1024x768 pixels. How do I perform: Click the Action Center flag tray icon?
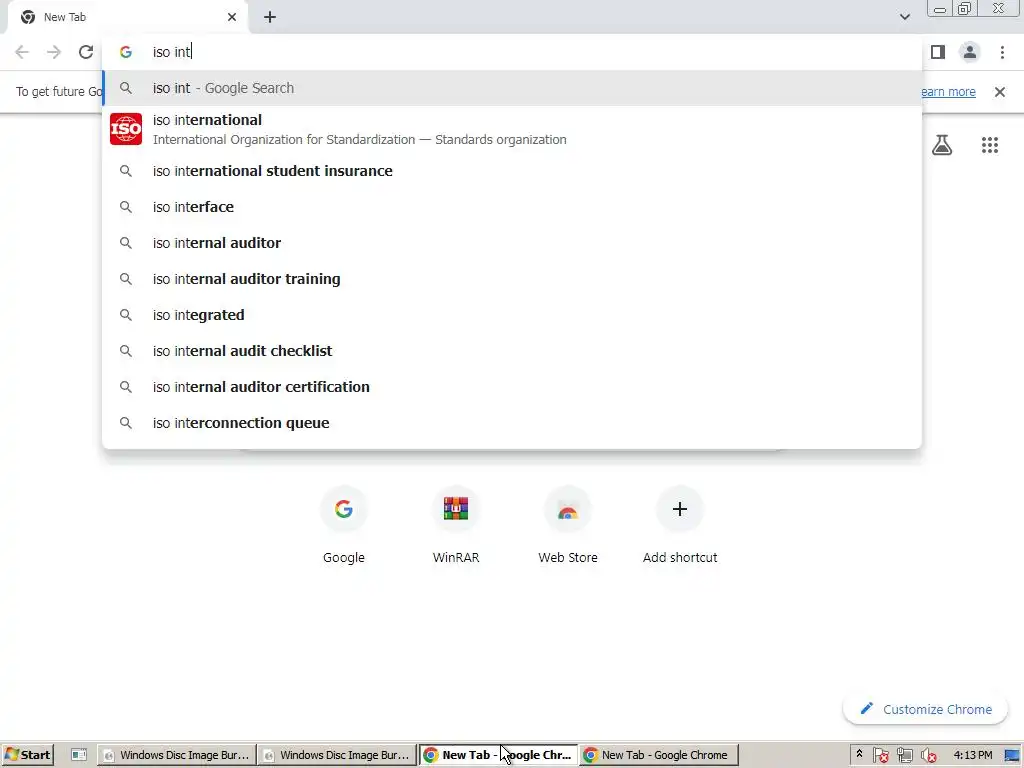pos(880,756)
